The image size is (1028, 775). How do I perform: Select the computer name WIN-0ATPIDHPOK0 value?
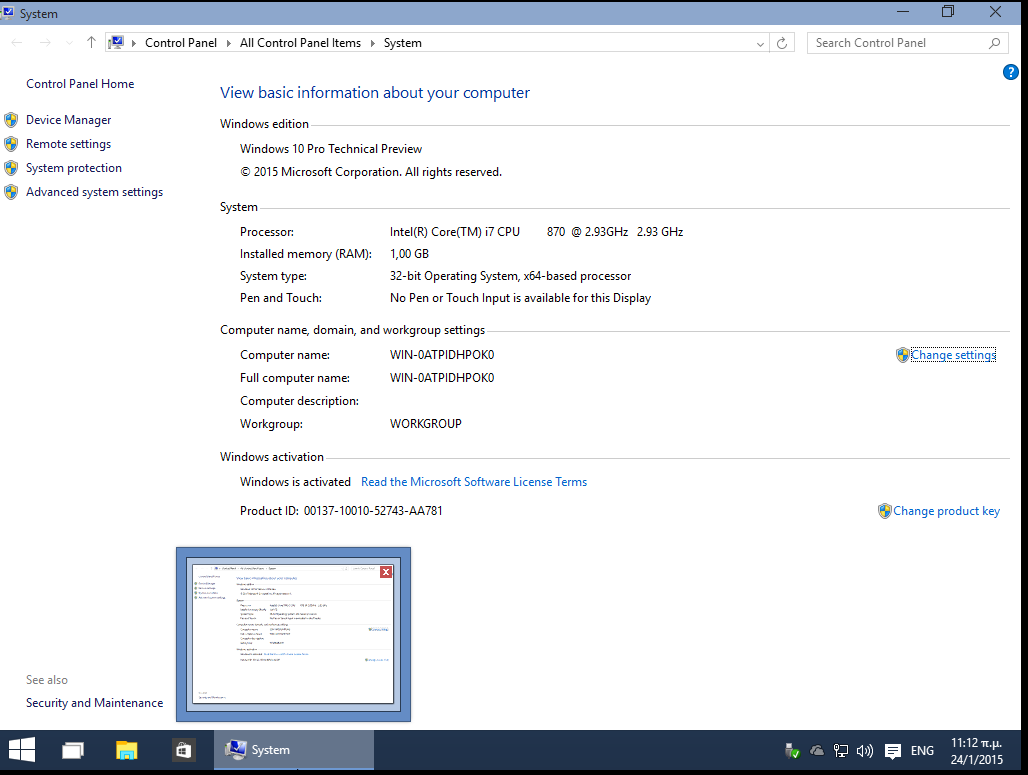point(442,355)
